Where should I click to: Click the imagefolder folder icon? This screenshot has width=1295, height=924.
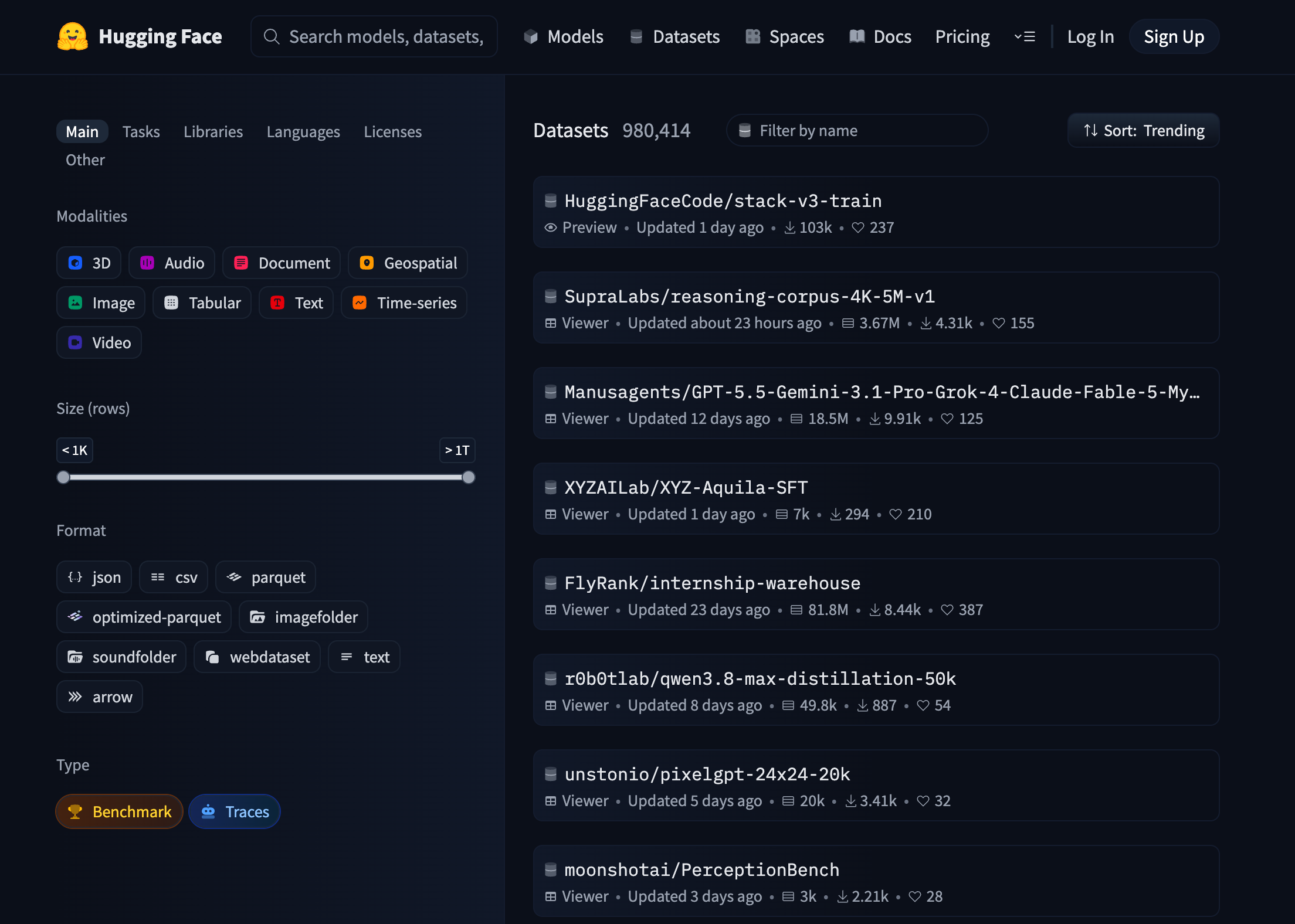[x=257, y=617]
